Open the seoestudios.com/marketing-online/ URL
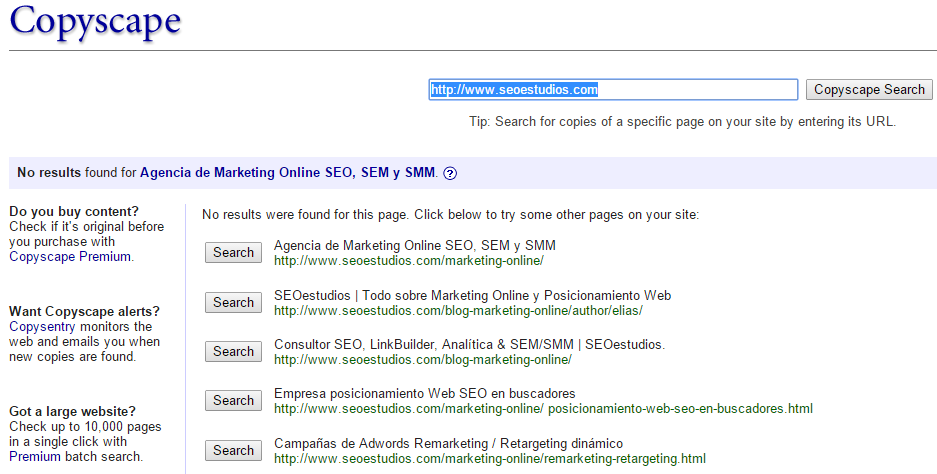Screen dimensions: 937x474 point(409,261)
